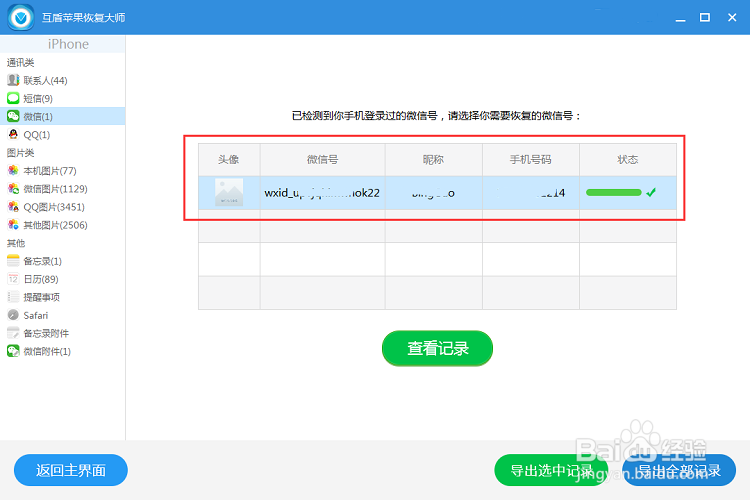750x500 pixels.
Task: Click the 昵称 column header
Action: (433, 160)
